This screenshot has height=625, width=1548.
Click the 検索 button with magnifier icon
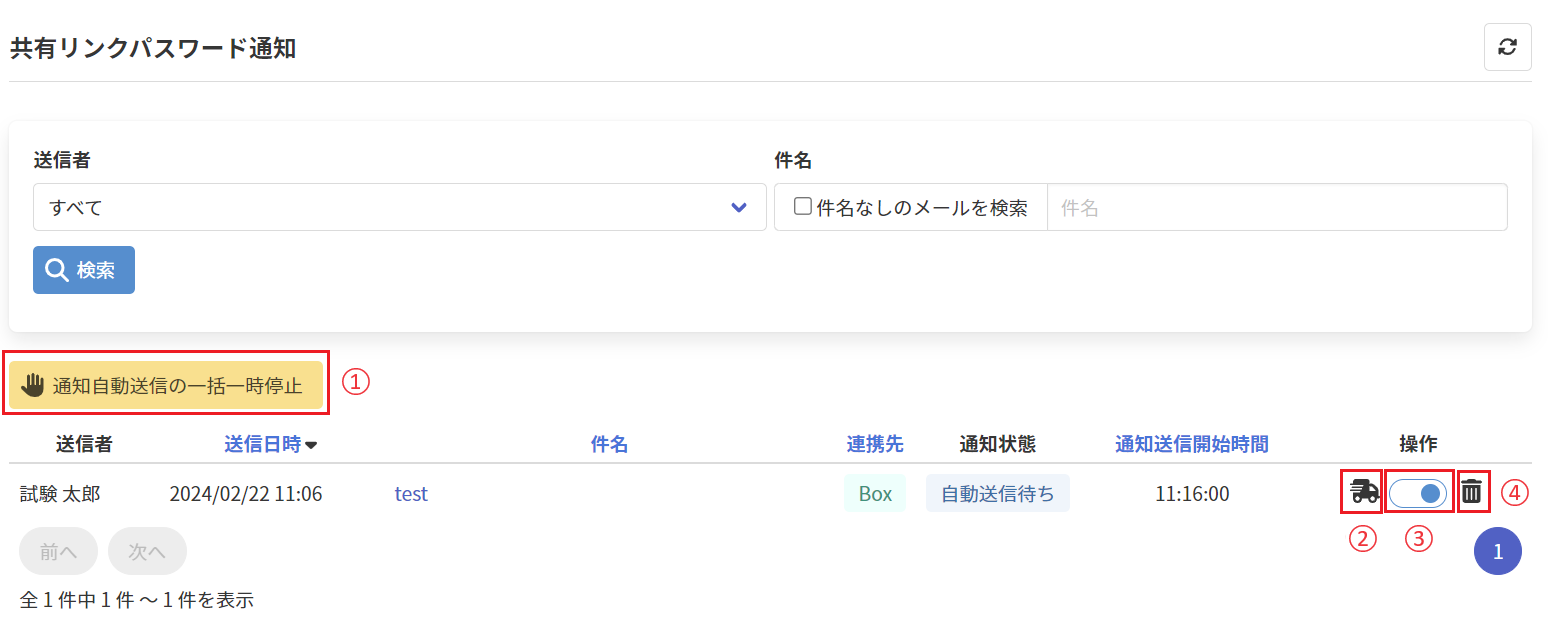point(84,270)
